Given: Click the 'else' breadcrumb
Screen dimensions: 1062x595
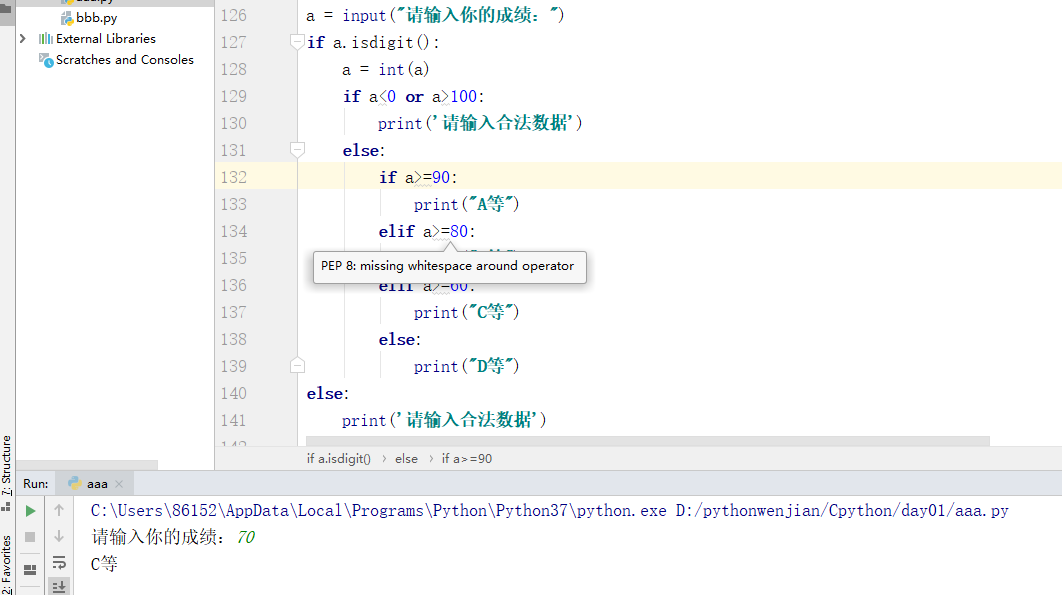Looking at the screenshot, I should (406, 459).
